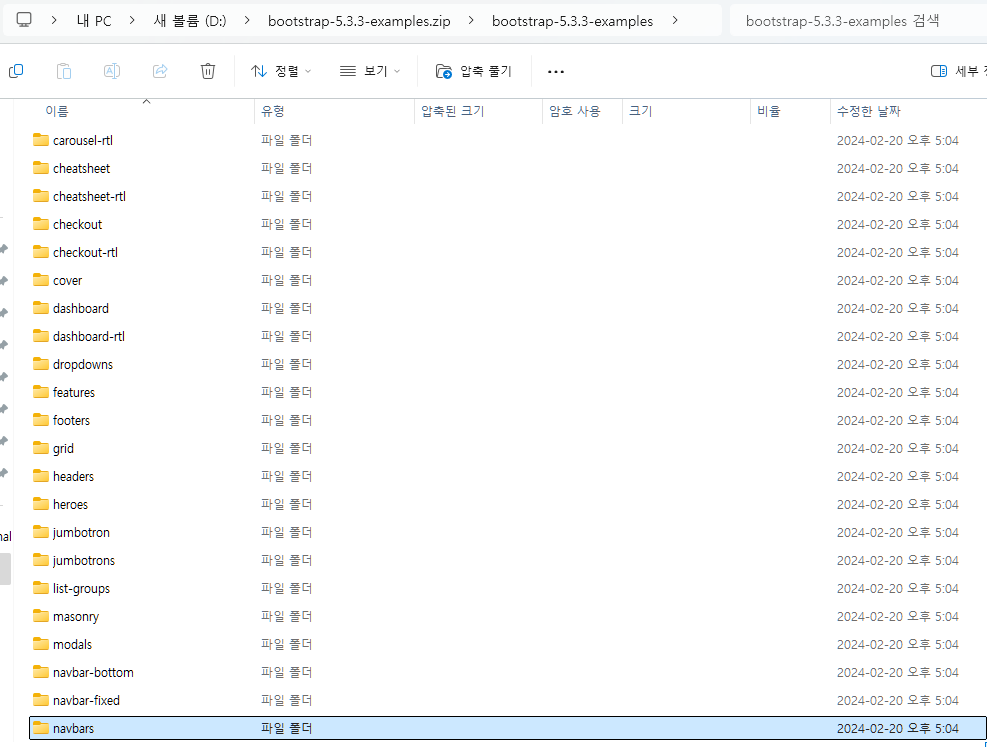
Task: Select the jumbotron folder icon
Action: (41, 532)
